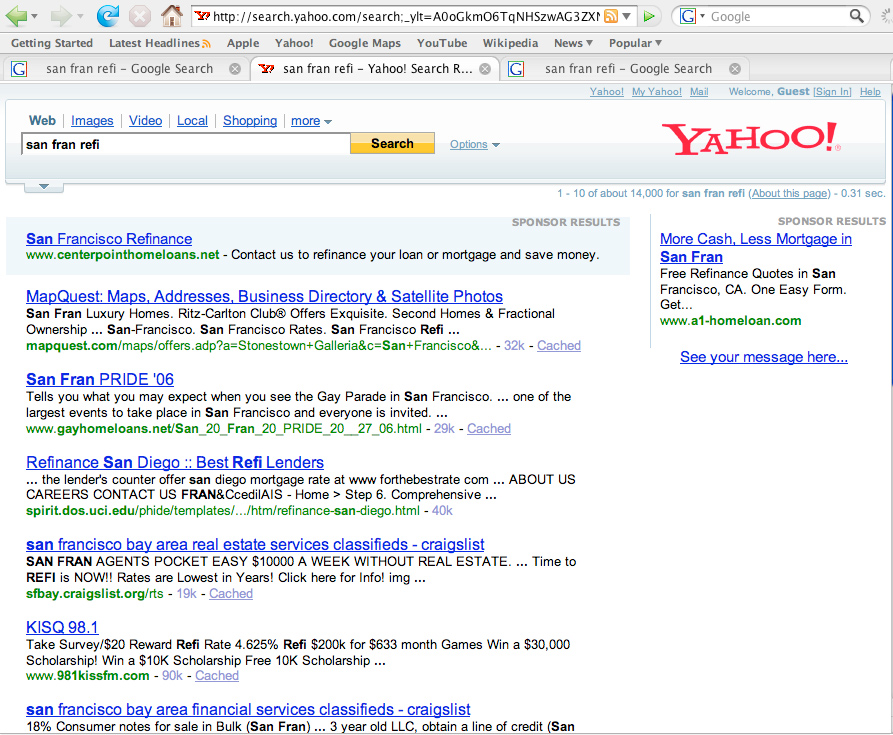Click the green Go arrow beside address bar
Viewport: 893px width, 735px height.
[x=648, y=16]
